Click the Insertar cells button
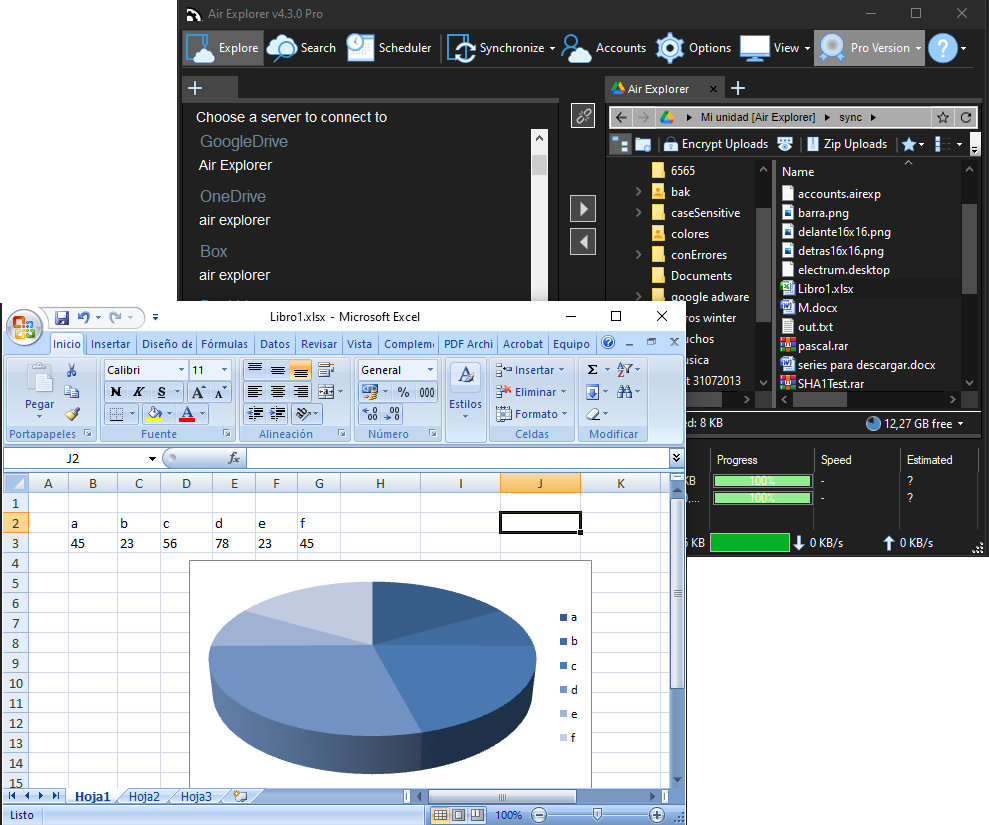The width and height of the screenshot is (989, 825). 530,370
